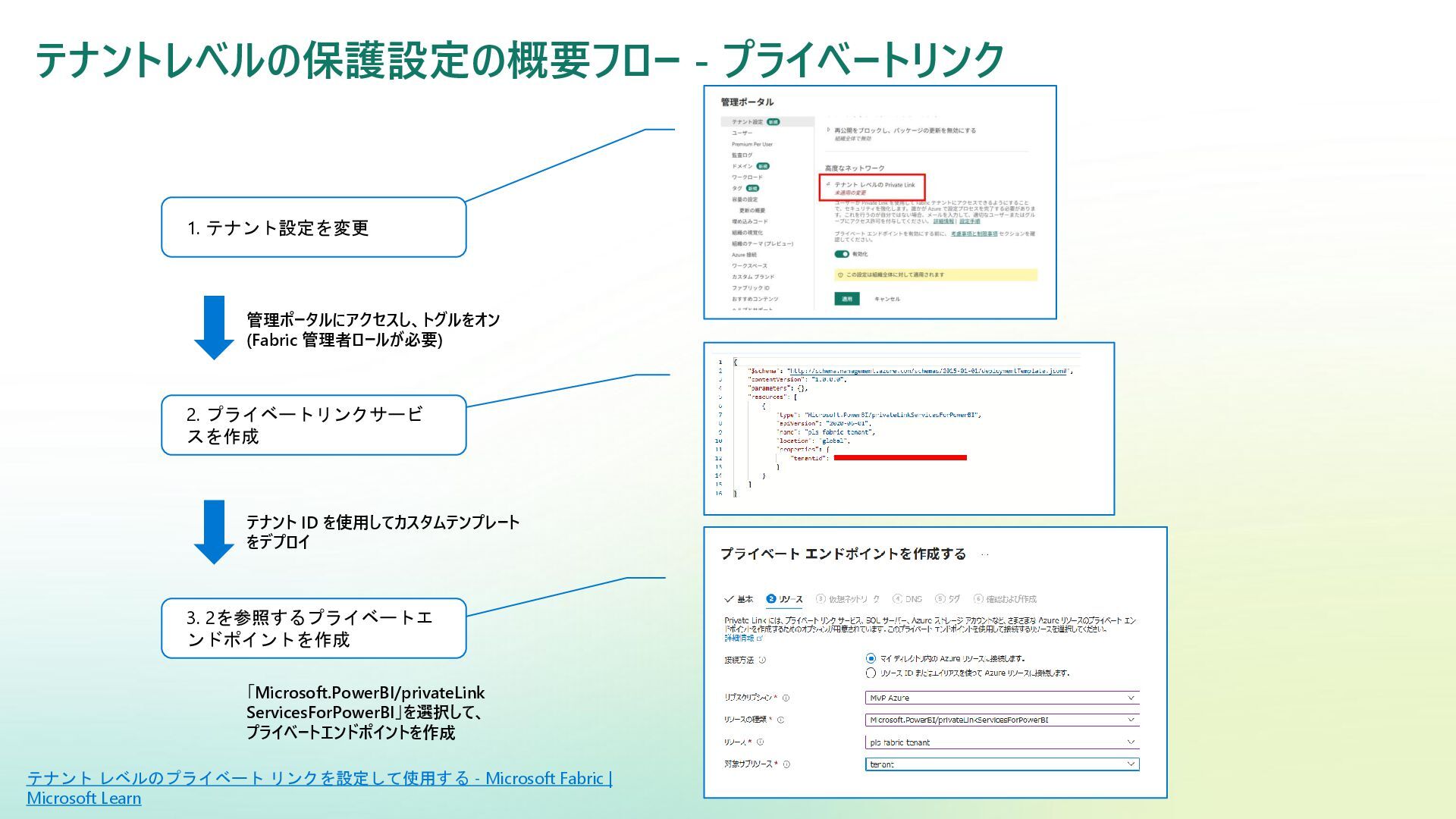1456x819 pixels.
Task: Open the 設定手順 link in Private Link description
Action: click(x=970, y=221)
